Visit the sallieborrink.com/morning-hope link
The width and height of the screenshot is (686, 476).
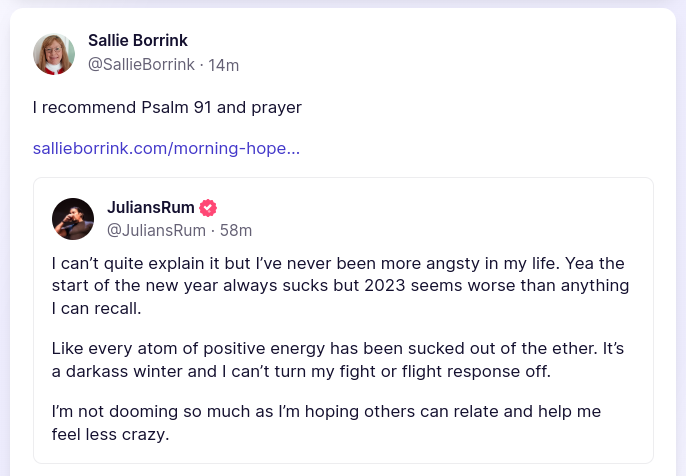(x=166, y=148)
